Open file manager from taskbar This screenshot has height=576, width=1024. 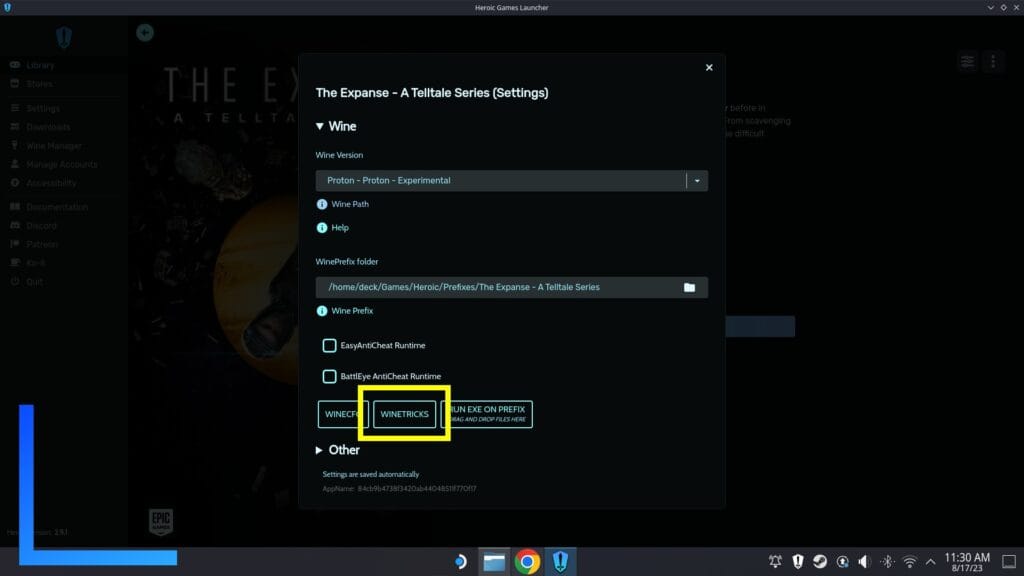[494, 562]
